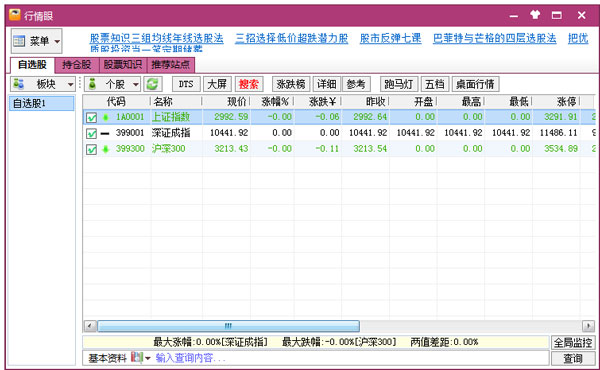
Task: Sort by the 涨跌￥ column header
Action: [x=318, y=102]
